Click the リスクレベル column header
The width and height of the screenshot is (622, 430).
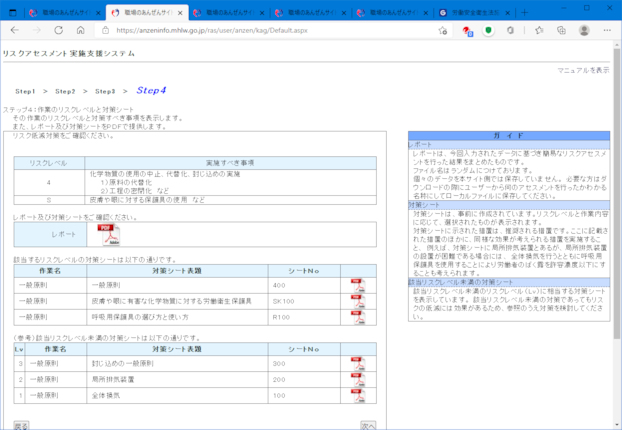[49, 163]
